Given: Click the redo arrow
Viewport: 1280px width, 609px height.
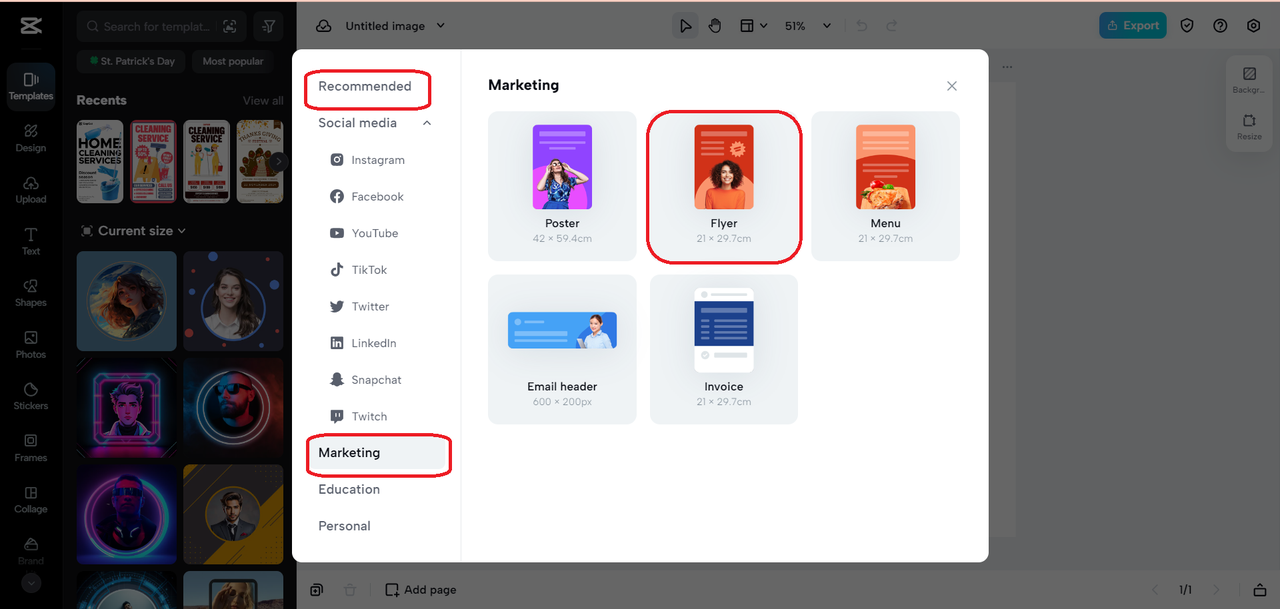Looking at the screenshot, I should pos(892,26).
